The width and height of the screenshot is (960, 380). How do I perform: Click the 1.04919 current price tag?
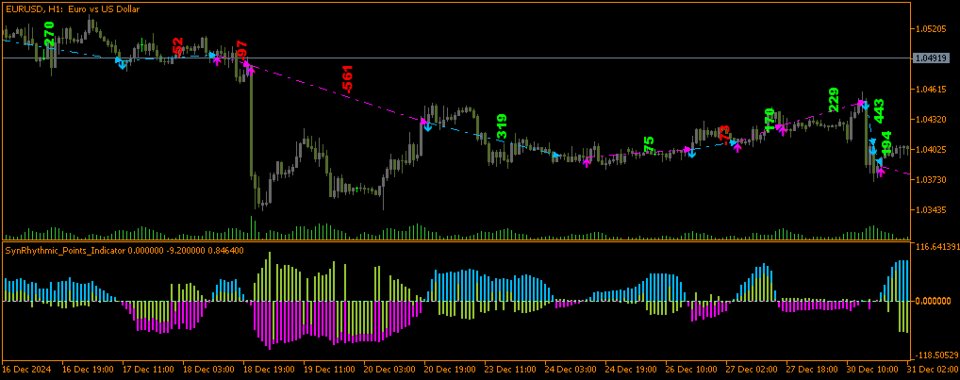[x=929, y=58]
